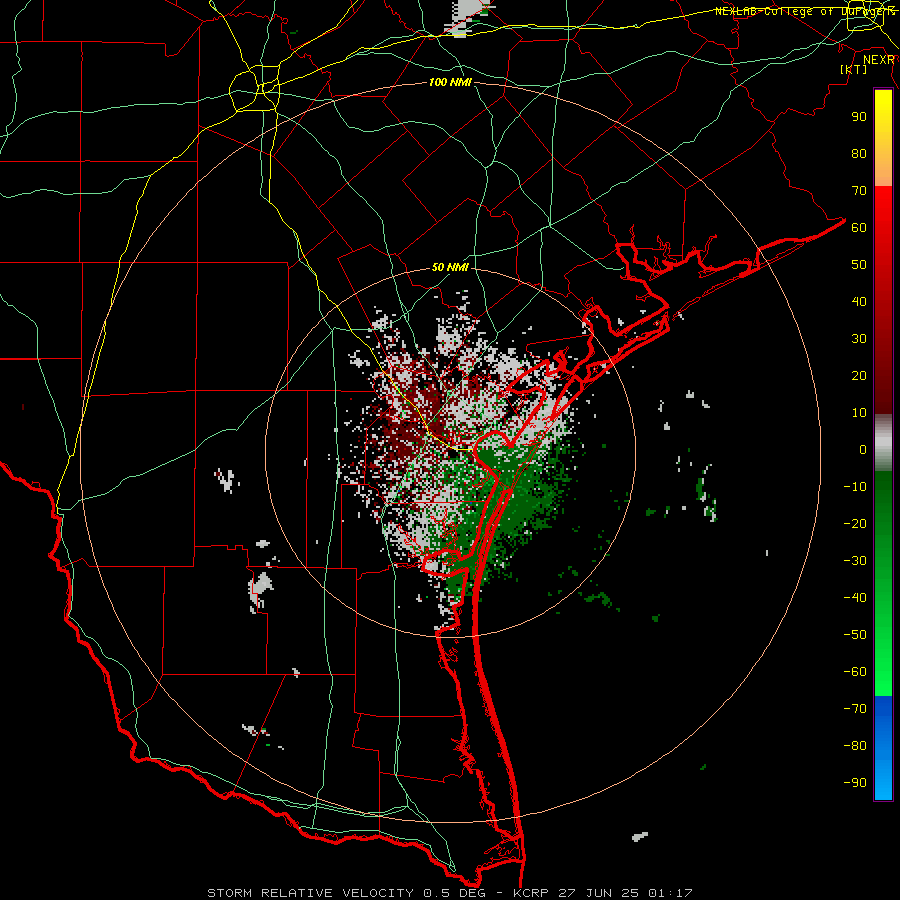900x900 pixels.
Task: Click the NEXR label near the color scale
Action: tap(879, 60)
